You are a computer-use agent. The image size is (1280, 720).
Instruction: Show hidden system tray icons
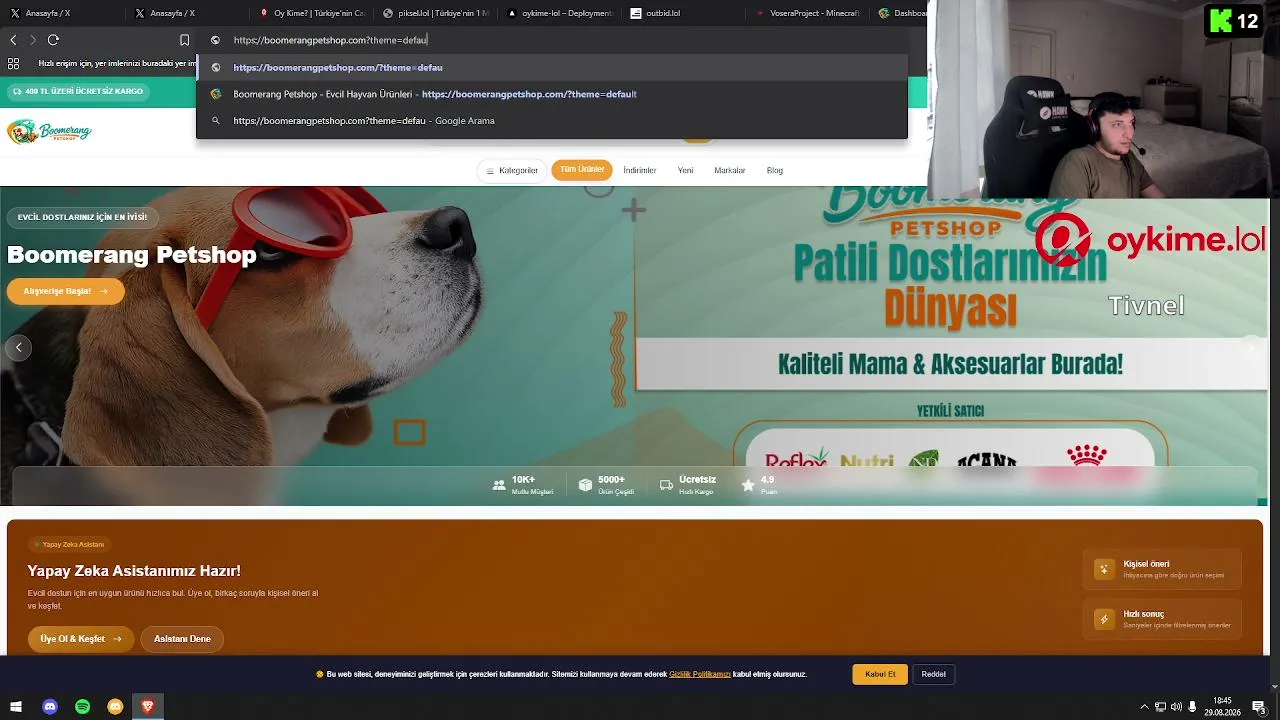point(1144,707)
